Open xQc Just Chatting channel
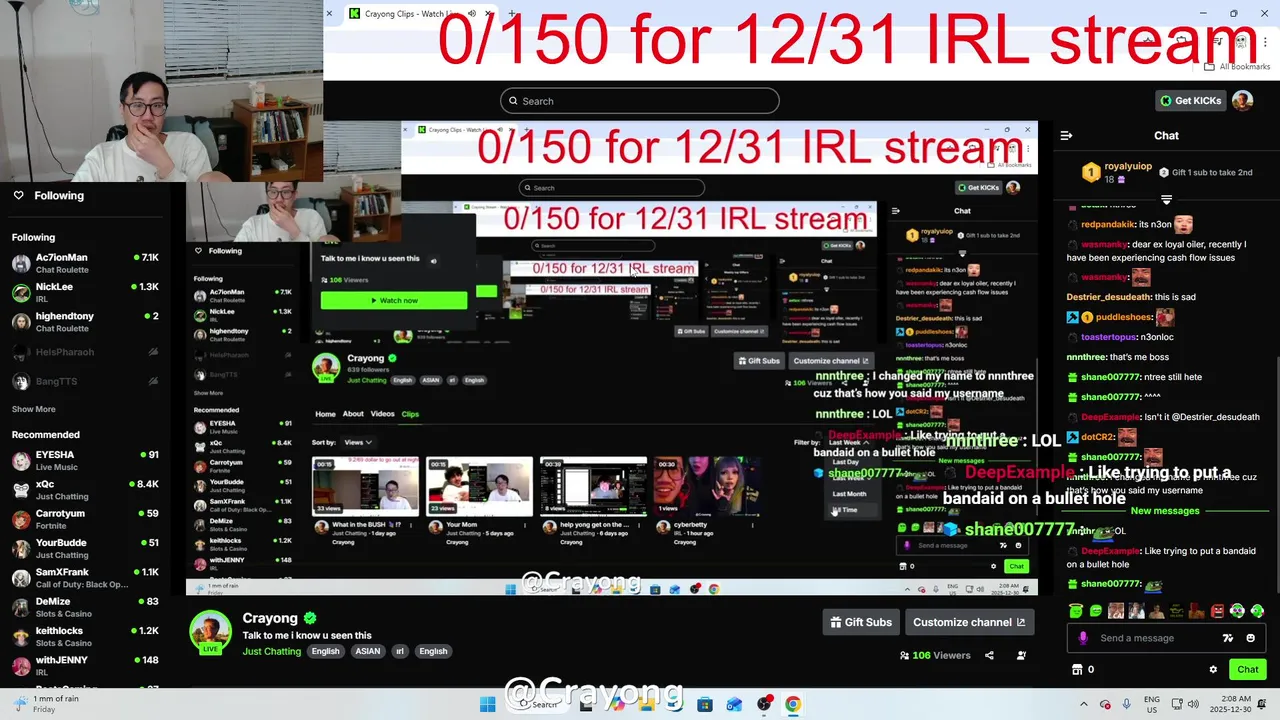Screen dimensions: 1280x720 tap(85, 490)
